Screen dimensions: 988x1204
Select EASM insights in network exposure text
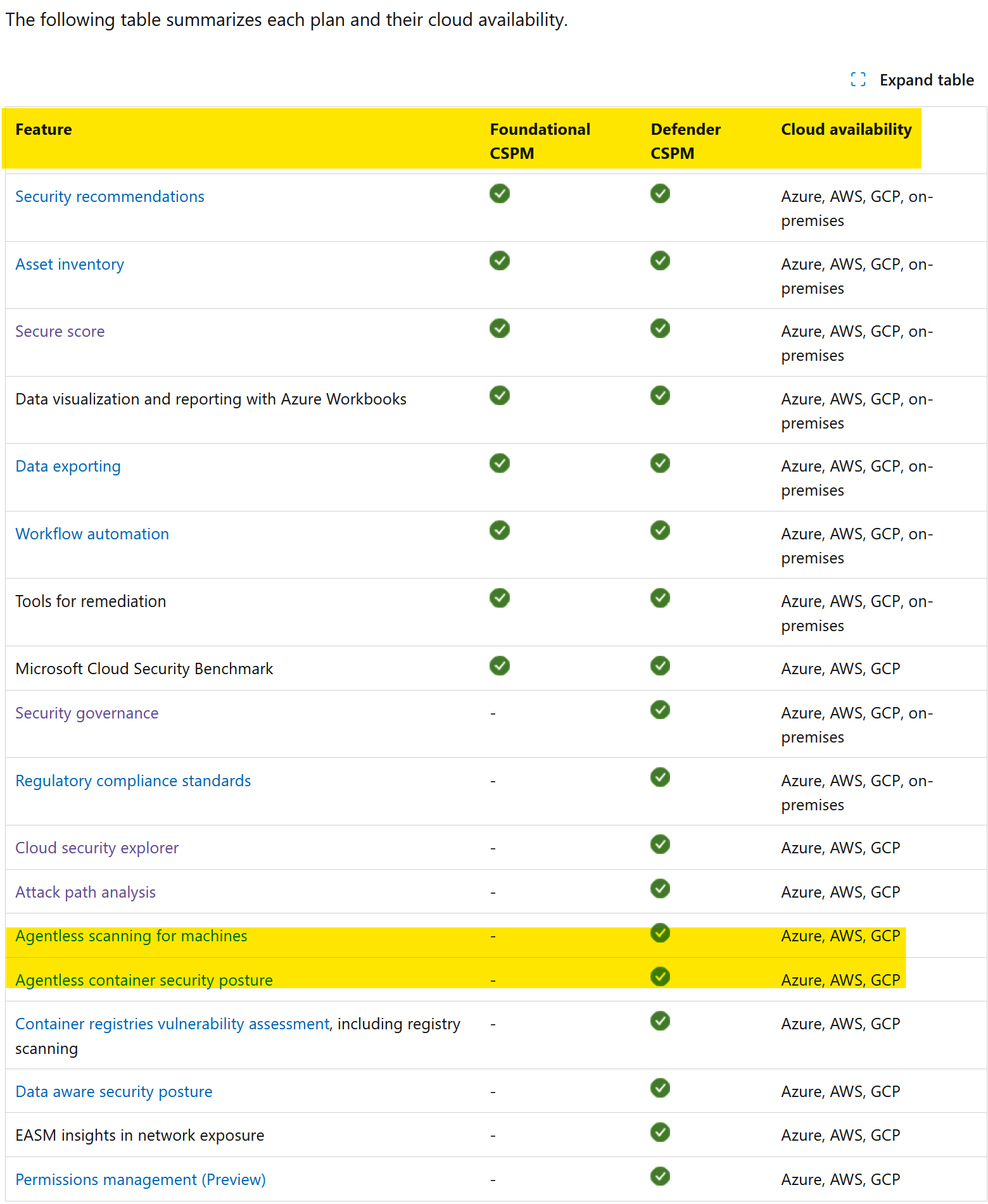(140, 1136)
